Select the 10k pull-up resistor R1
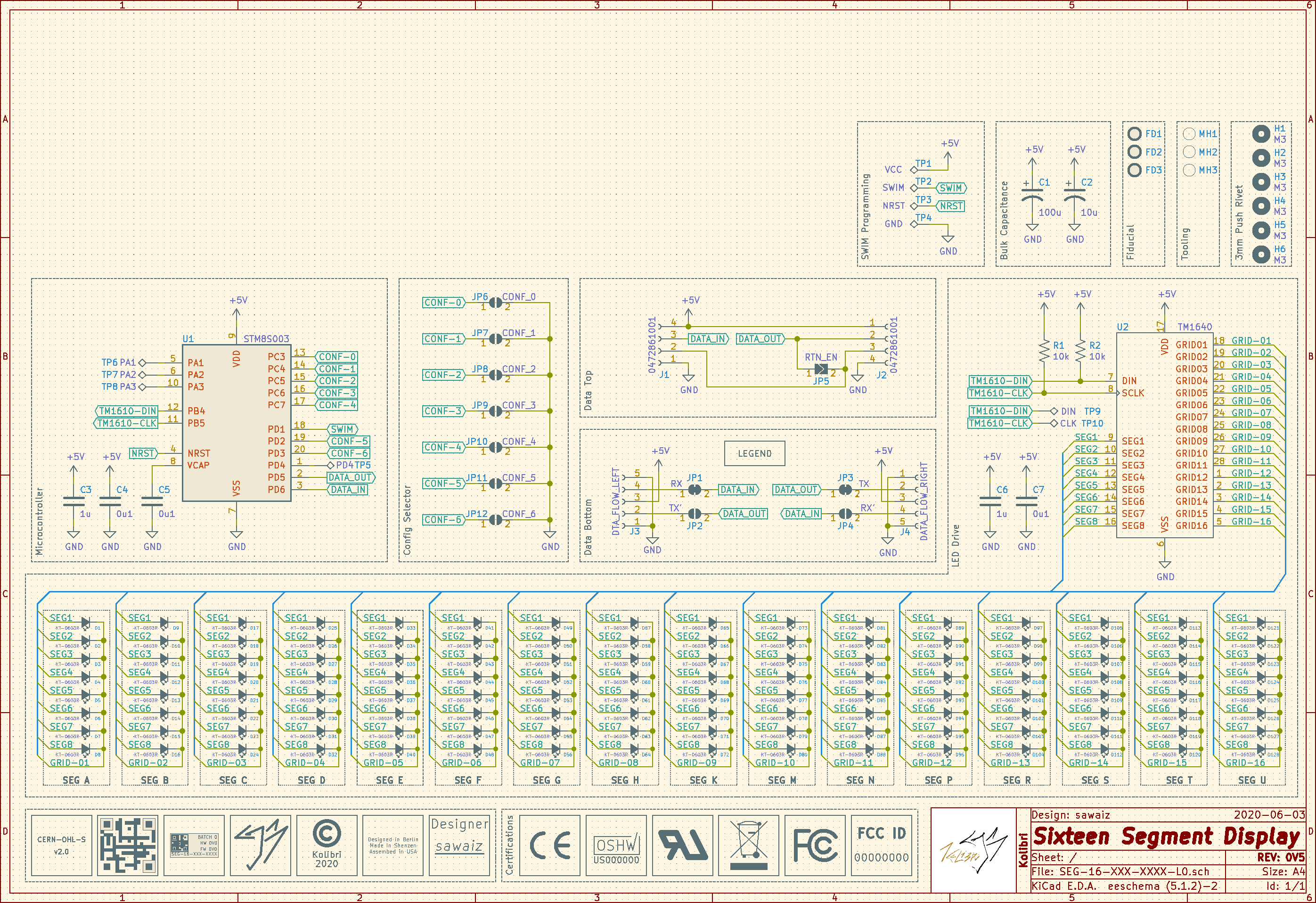1316x903 pixels. click(x=1044, y=351)
